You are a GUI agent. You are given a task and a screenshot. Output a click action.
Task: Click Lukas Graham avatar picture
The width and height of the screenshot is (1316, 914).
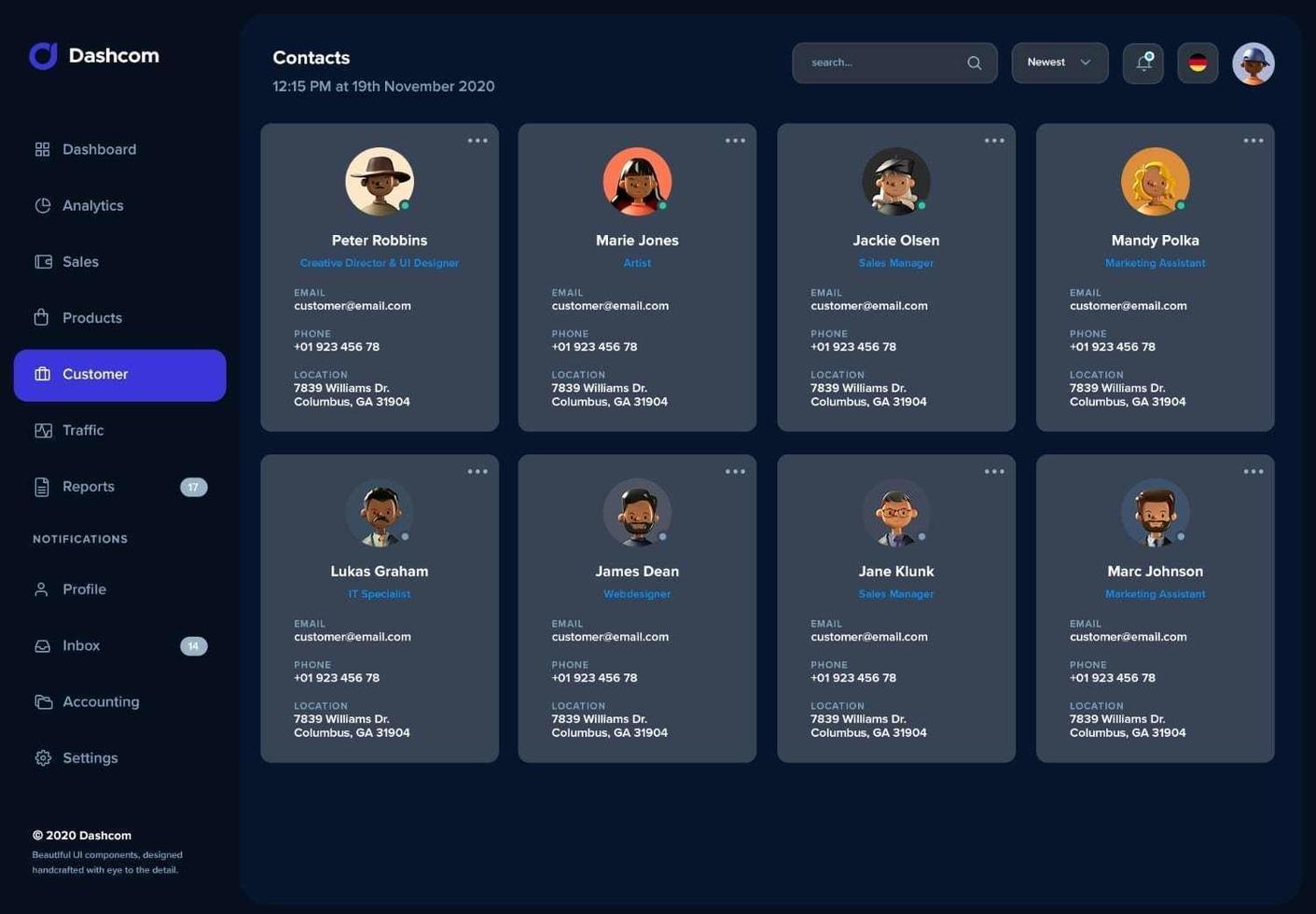(x=380, y=513)
